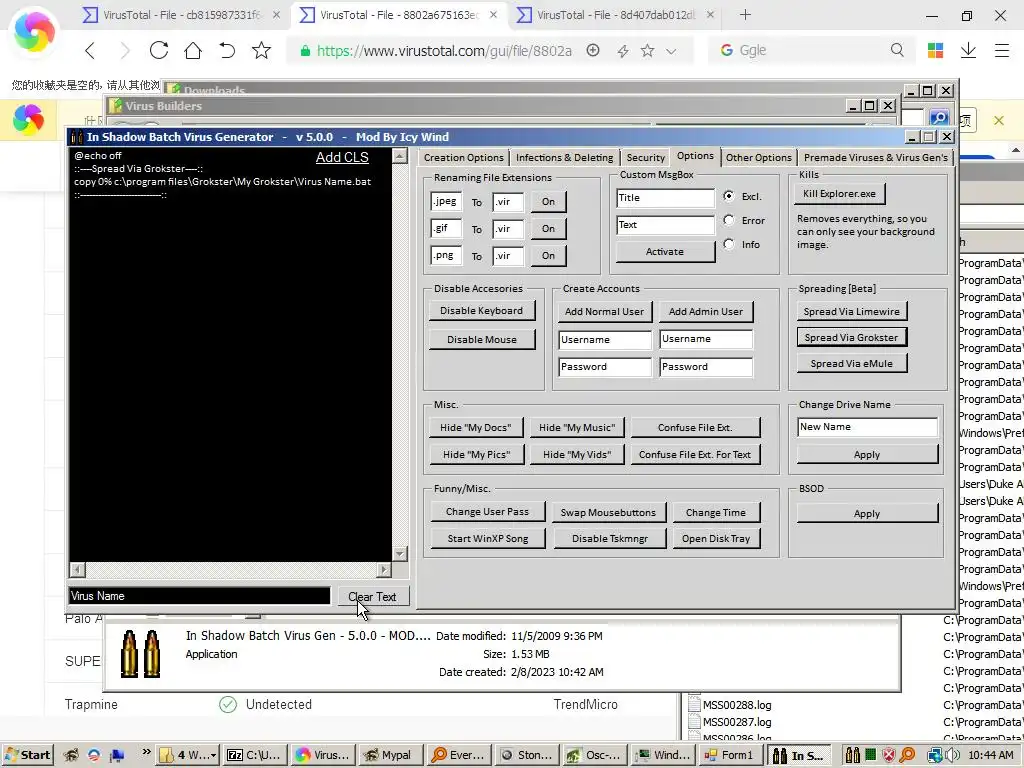The width and height of the screenshot is (1024, 768).
Task: Click the lightning bolt icon in address bar
Action: click(622, 51)
